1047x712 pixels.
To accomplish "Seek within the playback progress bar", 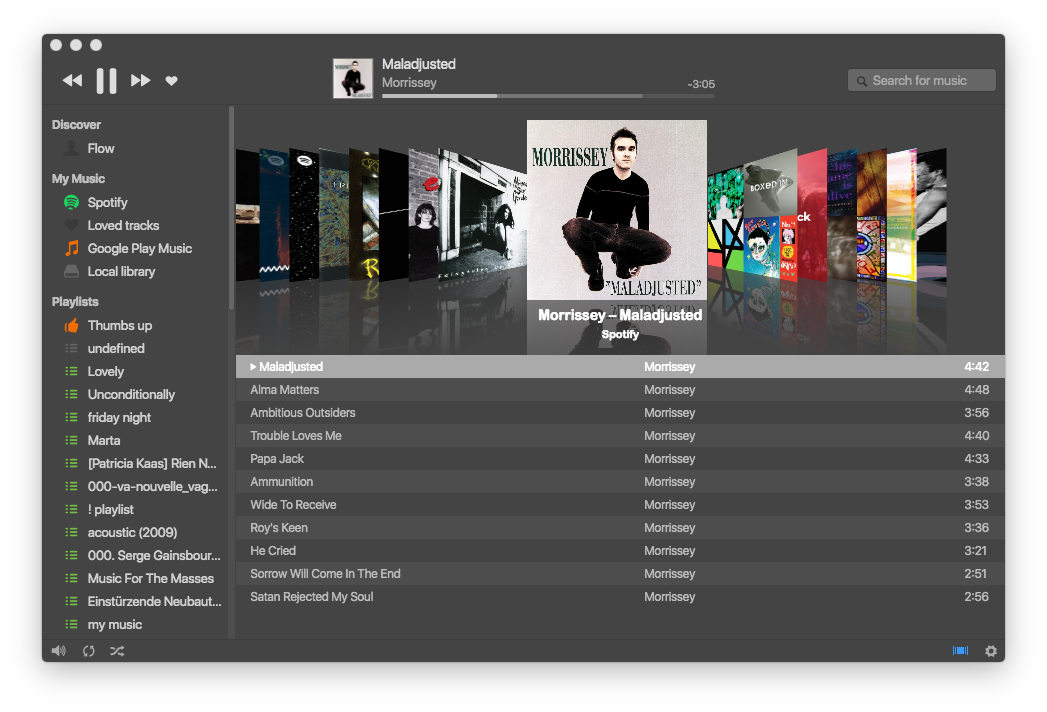I will pyautogui.click(x=548, y=96).
